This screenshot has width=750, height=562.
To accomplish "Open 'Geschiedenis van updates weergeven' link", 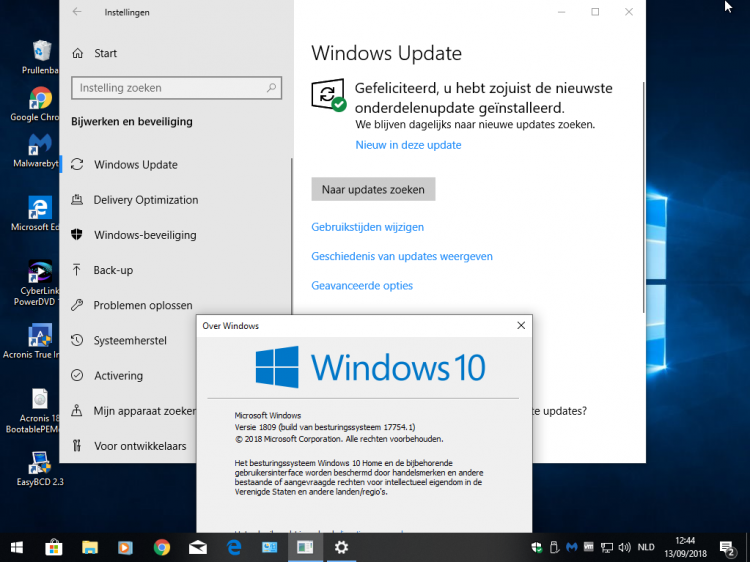I will coord(401,256).
